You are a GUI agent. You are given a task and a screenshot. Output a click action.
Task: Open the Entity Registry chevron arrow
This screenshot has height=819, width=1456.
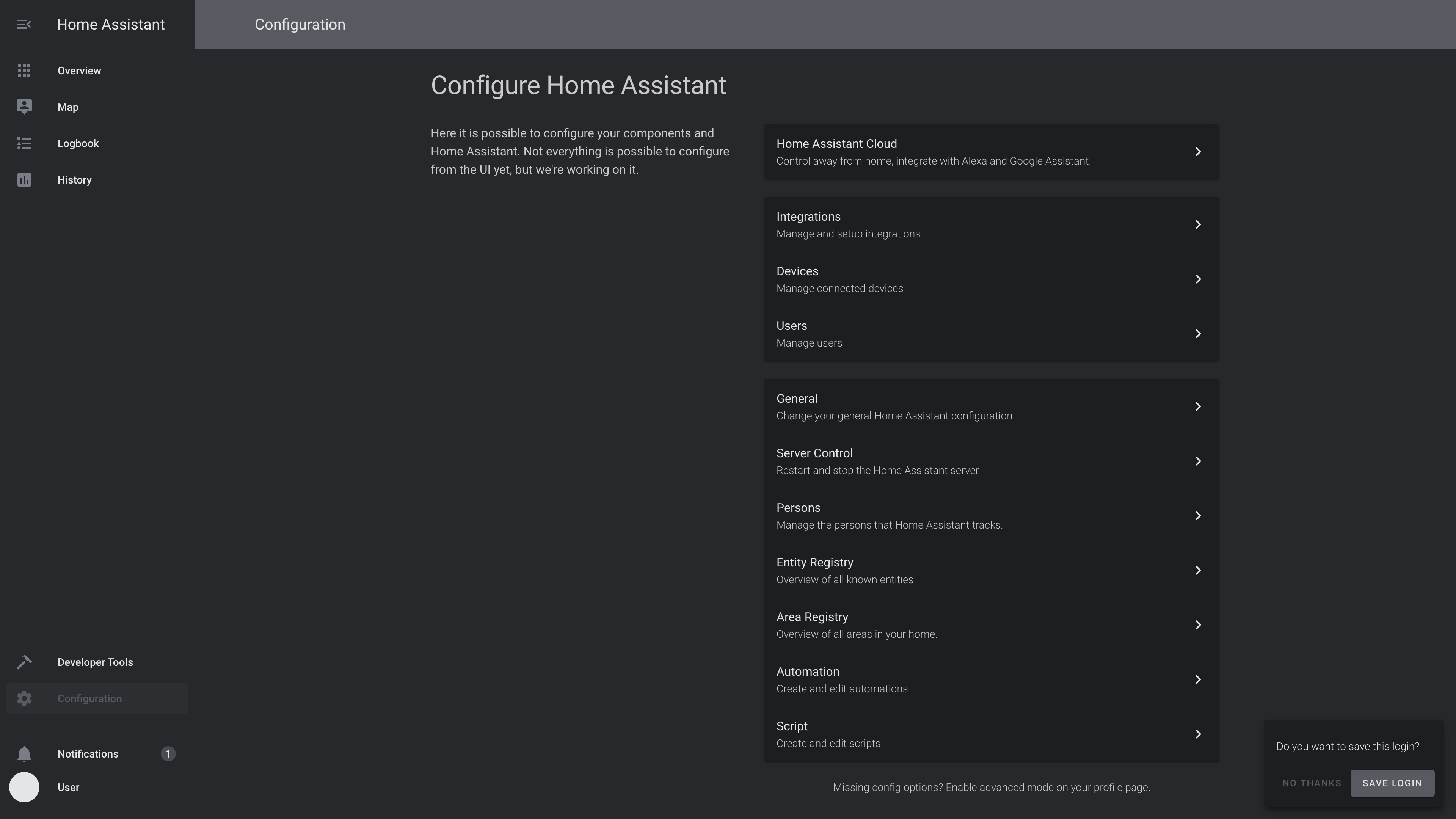pos(1198,570)
